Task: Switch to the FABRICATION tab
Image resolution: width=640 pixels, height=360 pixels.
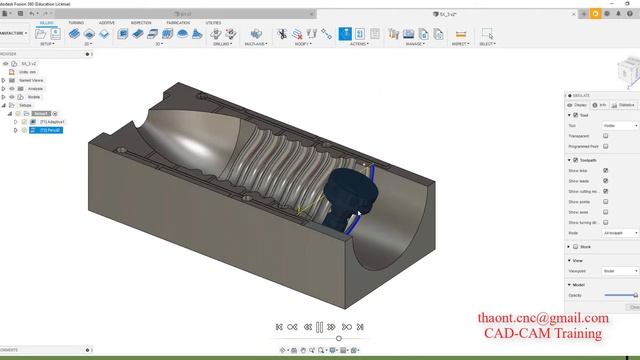Action: pyautogui.click(x=178, y=23)
